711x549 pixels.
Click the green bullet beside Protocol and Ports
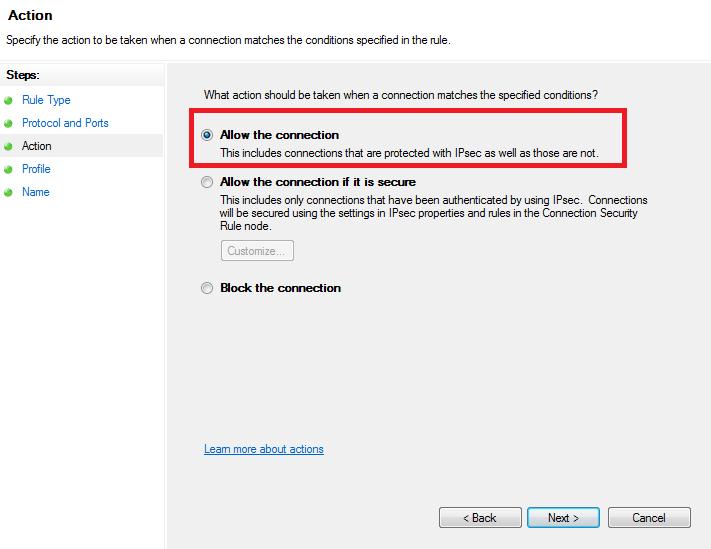[x=8, y=123]
